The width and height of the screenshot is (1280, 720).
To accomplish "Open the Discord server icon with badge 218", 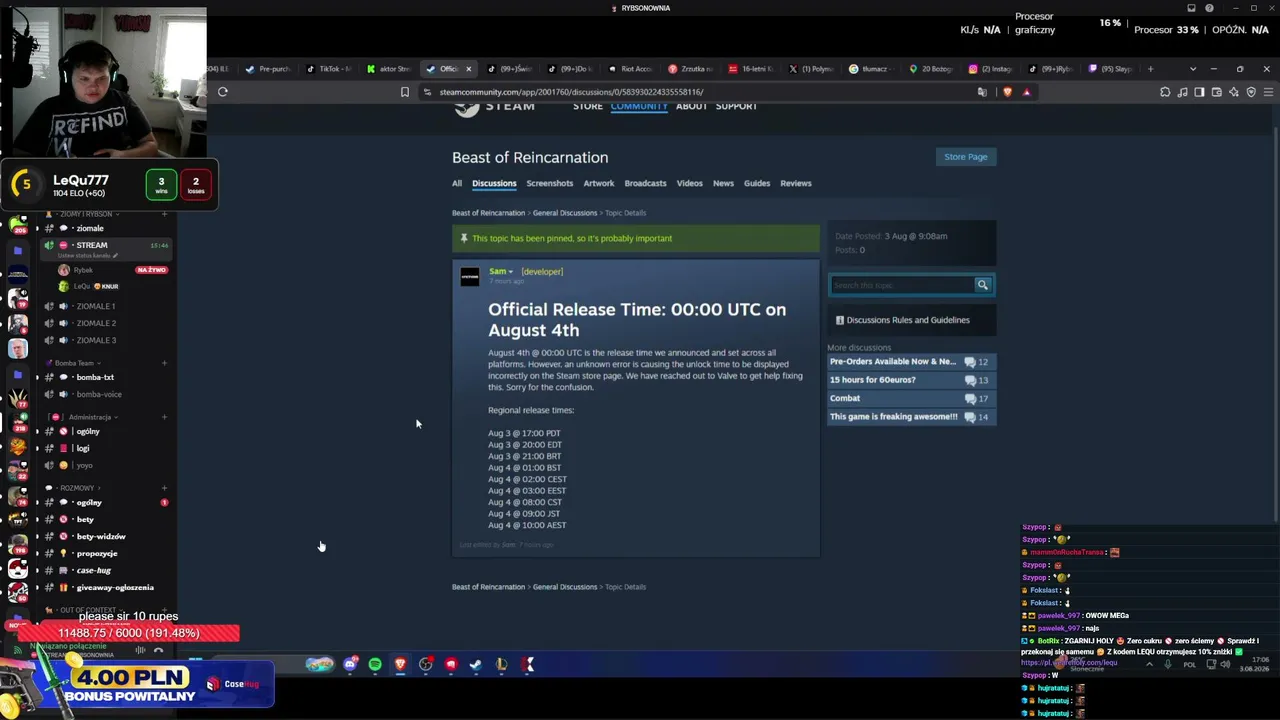I will pos(17,423).
